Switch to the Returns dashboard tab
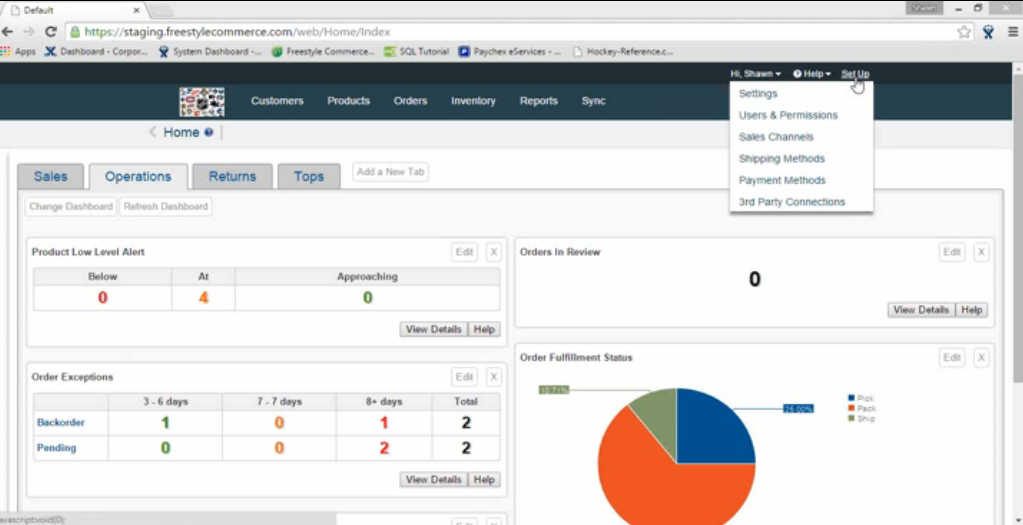Screen dimensions: 1023x525 point(232,177)
